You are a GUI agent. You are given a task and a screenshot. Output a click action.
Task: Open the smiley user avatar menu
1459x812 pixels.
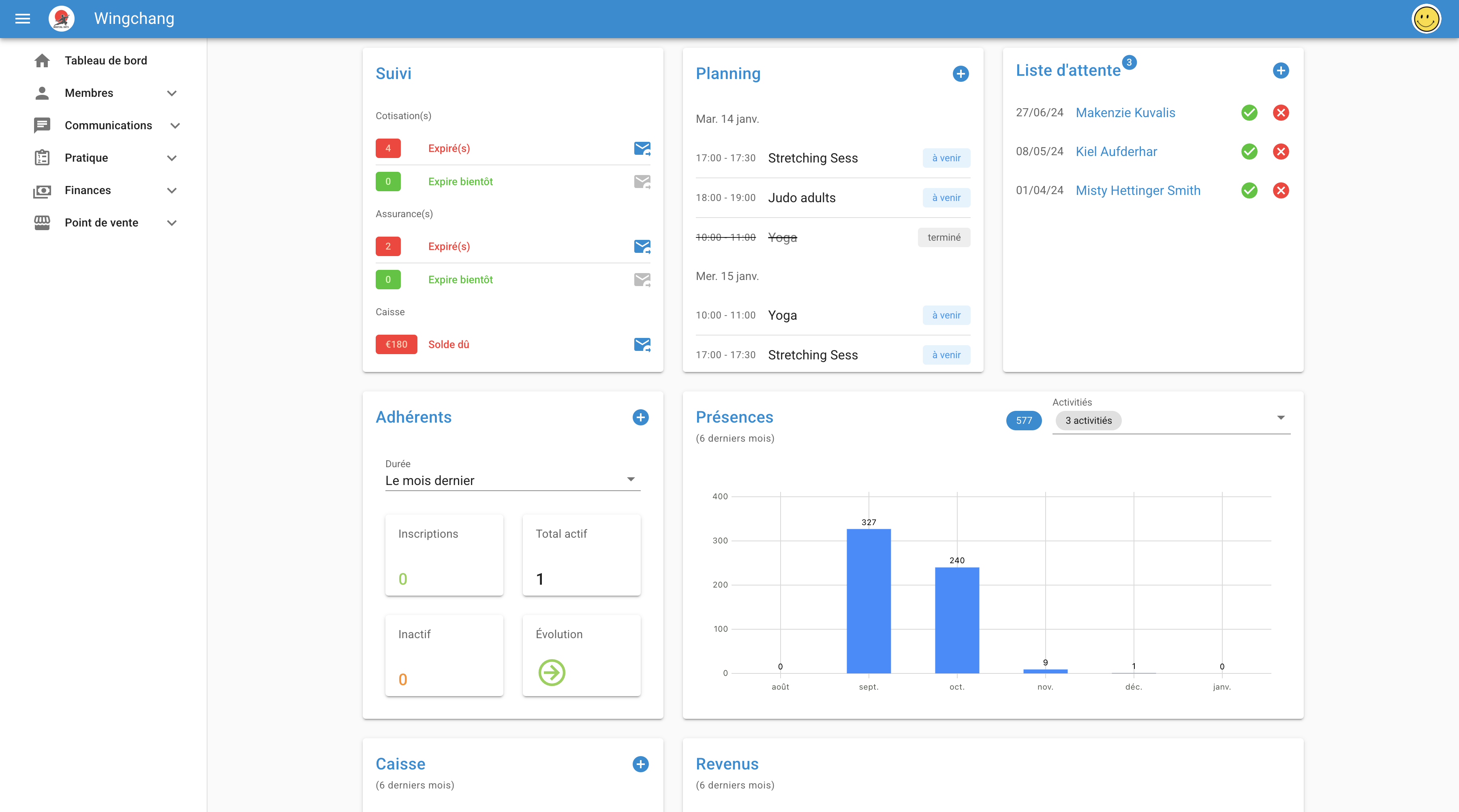(x=1426, y=19)
